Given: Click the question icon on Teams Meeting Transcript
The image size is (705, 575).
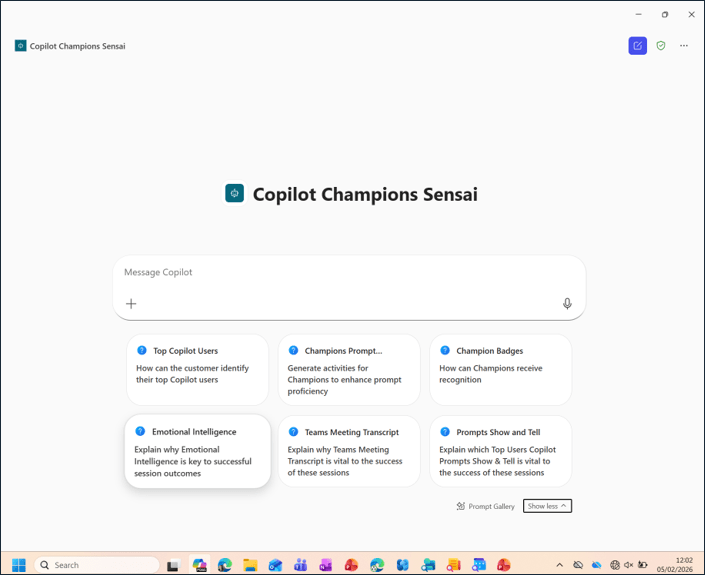Looking at the screenshot, I should 293,432.
